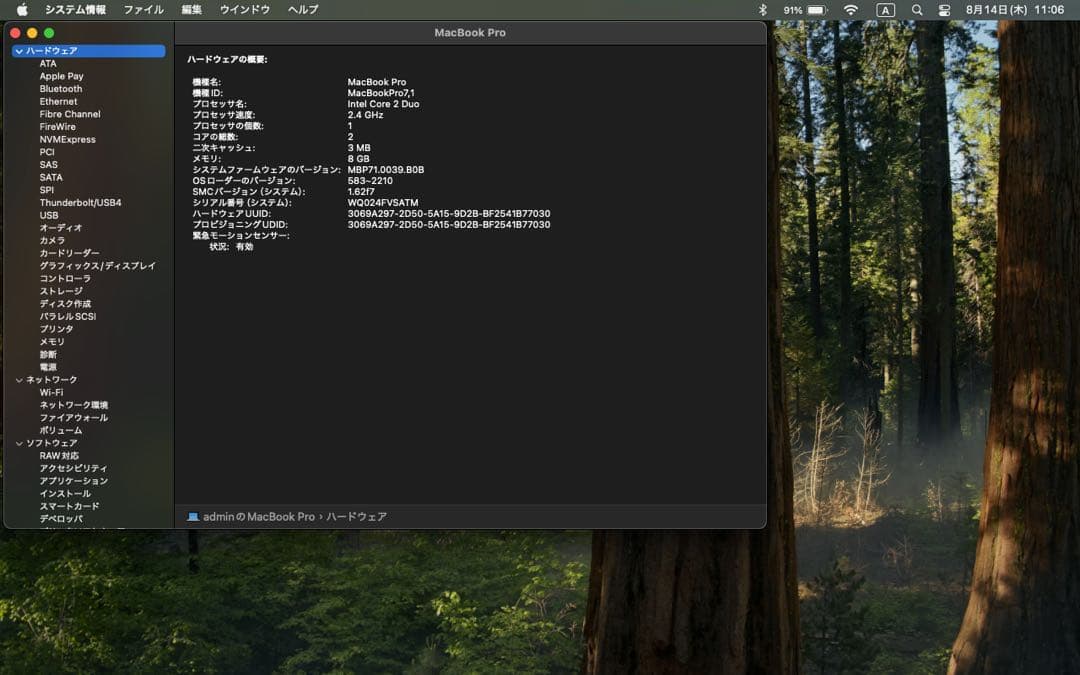Open Spotlight search from menu bar
The width and height of the screenshot is (1080, 675).
coord(918,9)
